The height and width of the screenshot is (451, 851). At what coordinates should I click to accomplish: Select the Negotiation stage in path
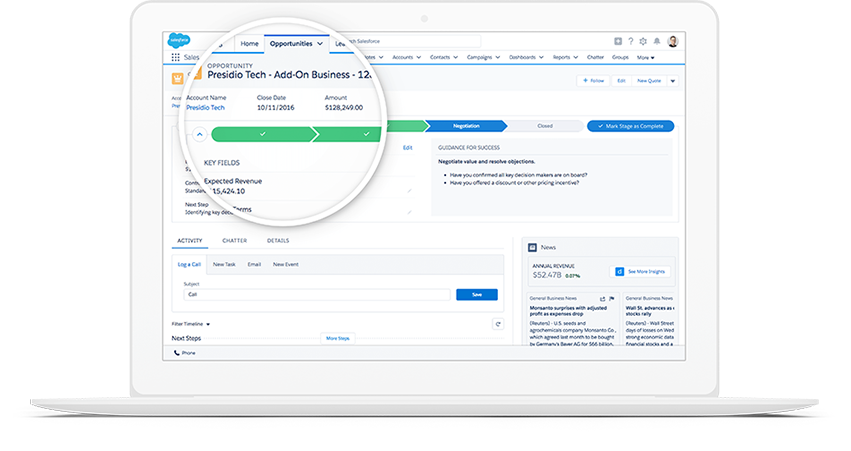[466, 126]
